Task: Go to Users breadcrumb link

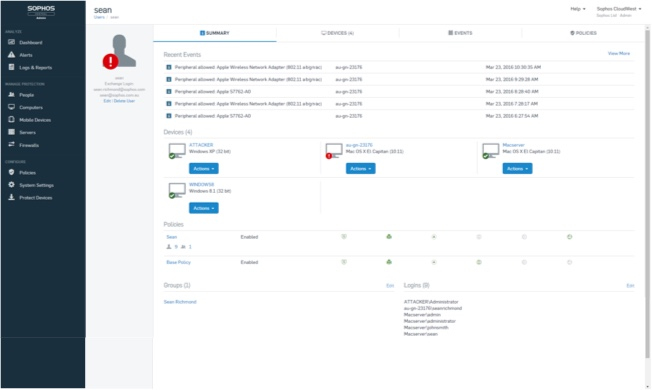Action: tap(99, 17)
